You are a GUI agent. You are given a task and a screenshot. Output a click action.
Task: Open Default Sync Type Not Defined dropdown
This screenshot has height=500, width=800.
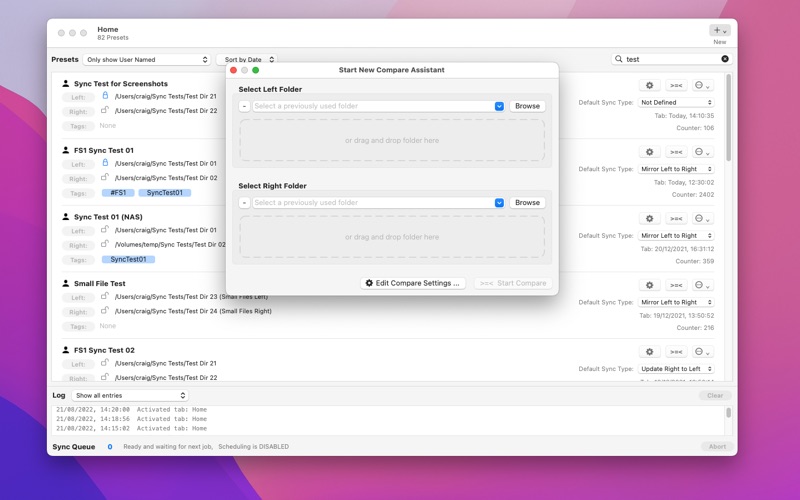(676, 103)
